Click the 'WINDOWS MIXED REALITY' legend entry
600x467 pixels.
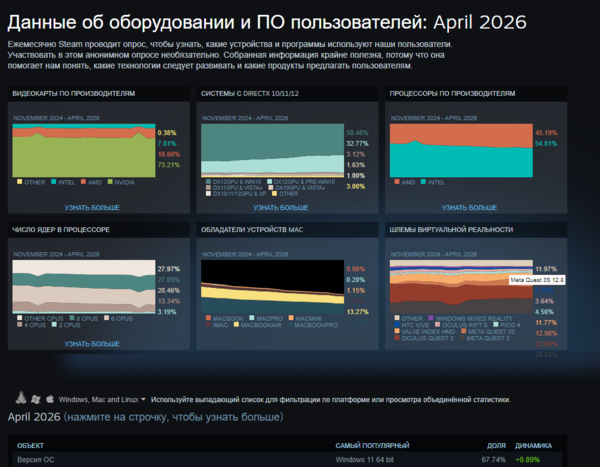click(x=470, y=318)
